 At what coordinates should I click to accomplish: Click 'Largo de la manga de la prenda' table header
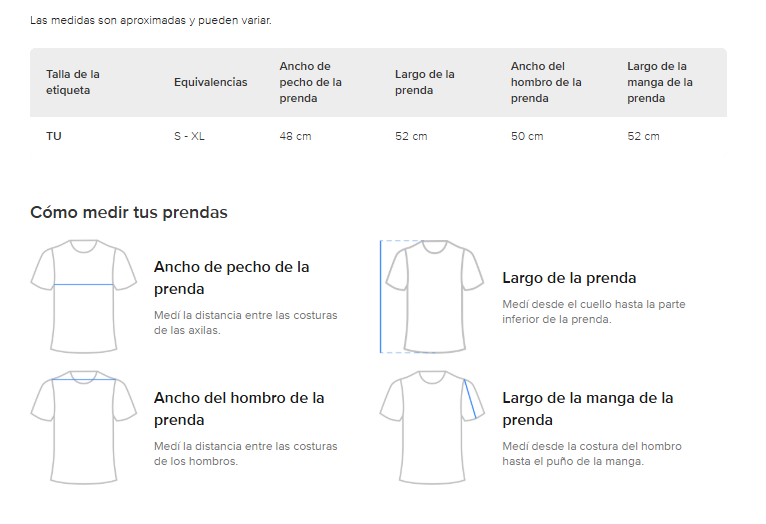[660, 82]
